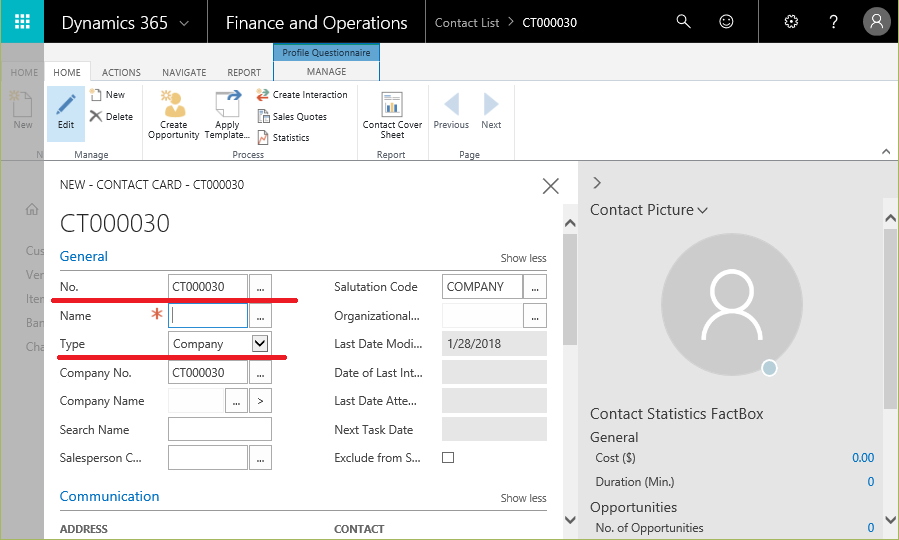Open the app launcher waffle icon
The image size is (899, 540).
pos(22,22)
